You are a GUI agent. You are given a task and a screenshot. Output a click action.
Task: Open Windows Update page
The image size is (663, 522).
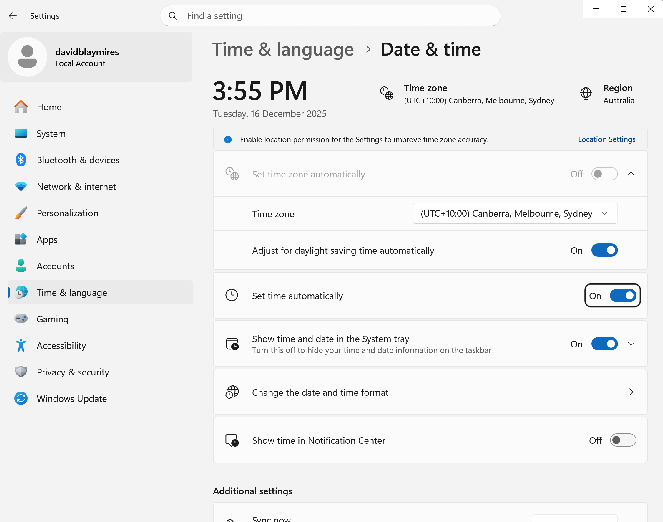100,398
